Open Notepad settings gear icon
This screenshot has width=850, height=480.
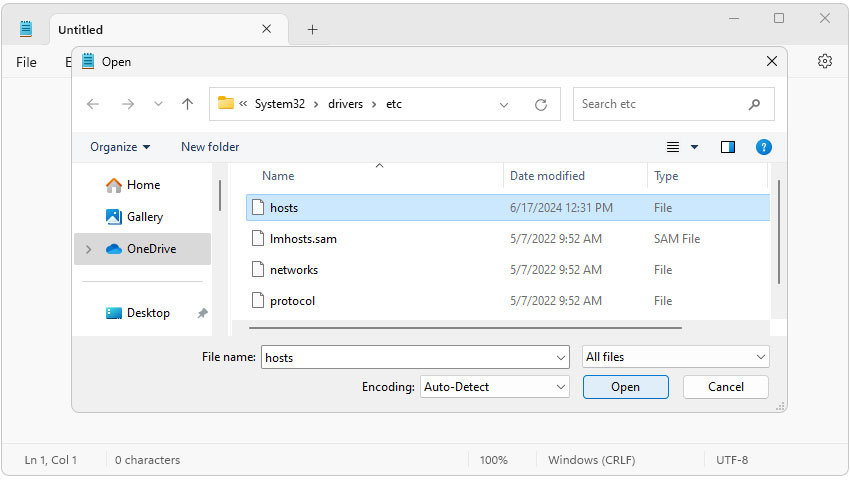coord(825,61)
